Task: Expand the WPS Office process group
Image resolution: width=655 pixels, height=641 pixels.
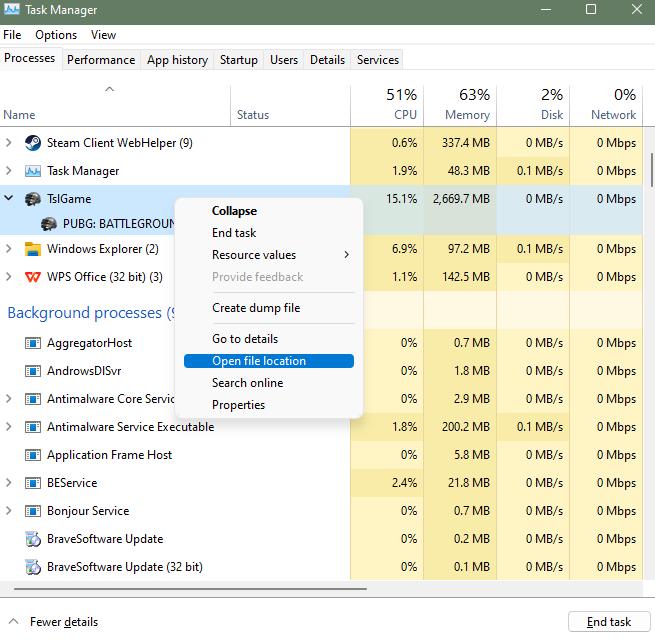Action: [9, 277]
